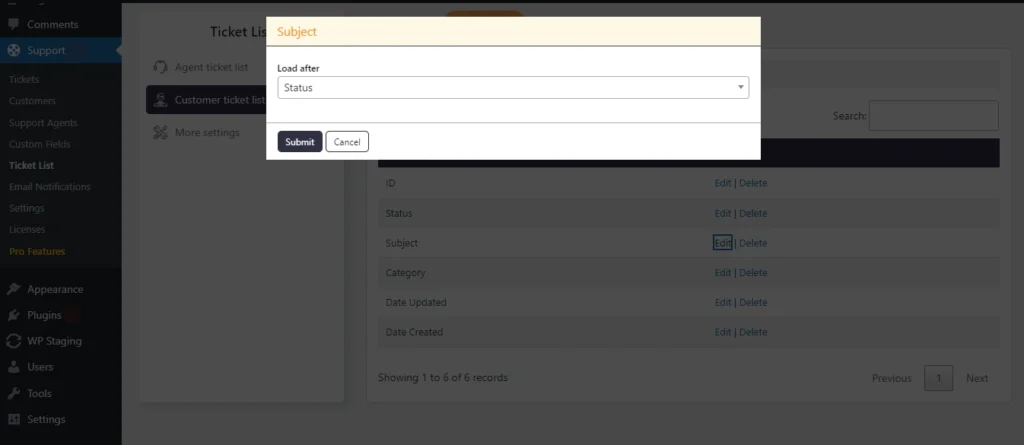
Task: Click the Subject field name cell
Action: coord(402,243)
